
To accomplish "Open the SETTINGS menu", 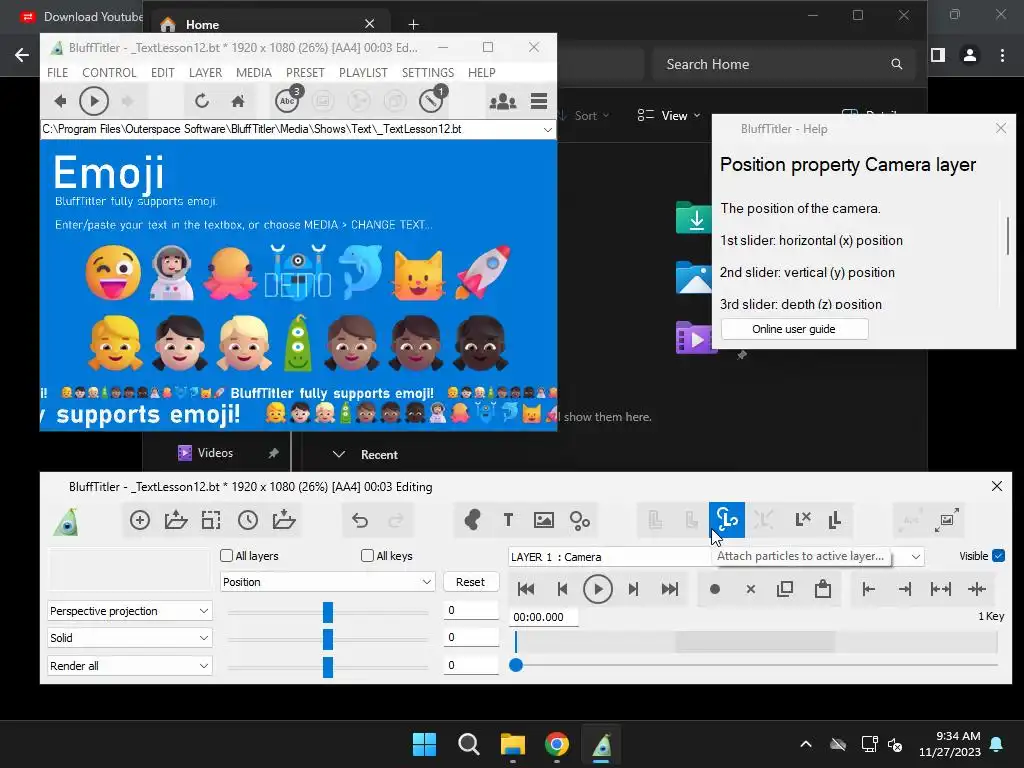I will [x=428, y=72].
